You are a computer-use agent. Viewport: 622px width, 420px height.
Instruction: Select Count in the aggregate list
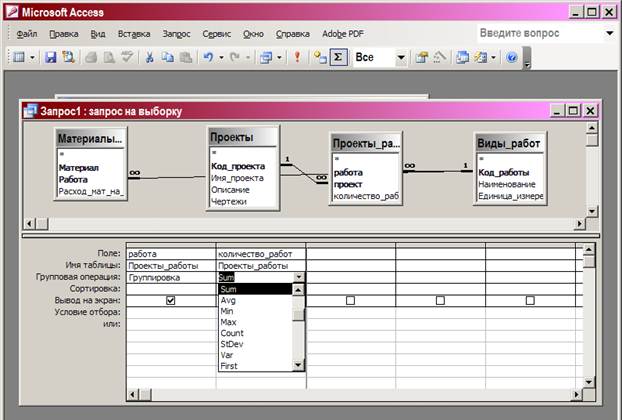click(255, 333)
